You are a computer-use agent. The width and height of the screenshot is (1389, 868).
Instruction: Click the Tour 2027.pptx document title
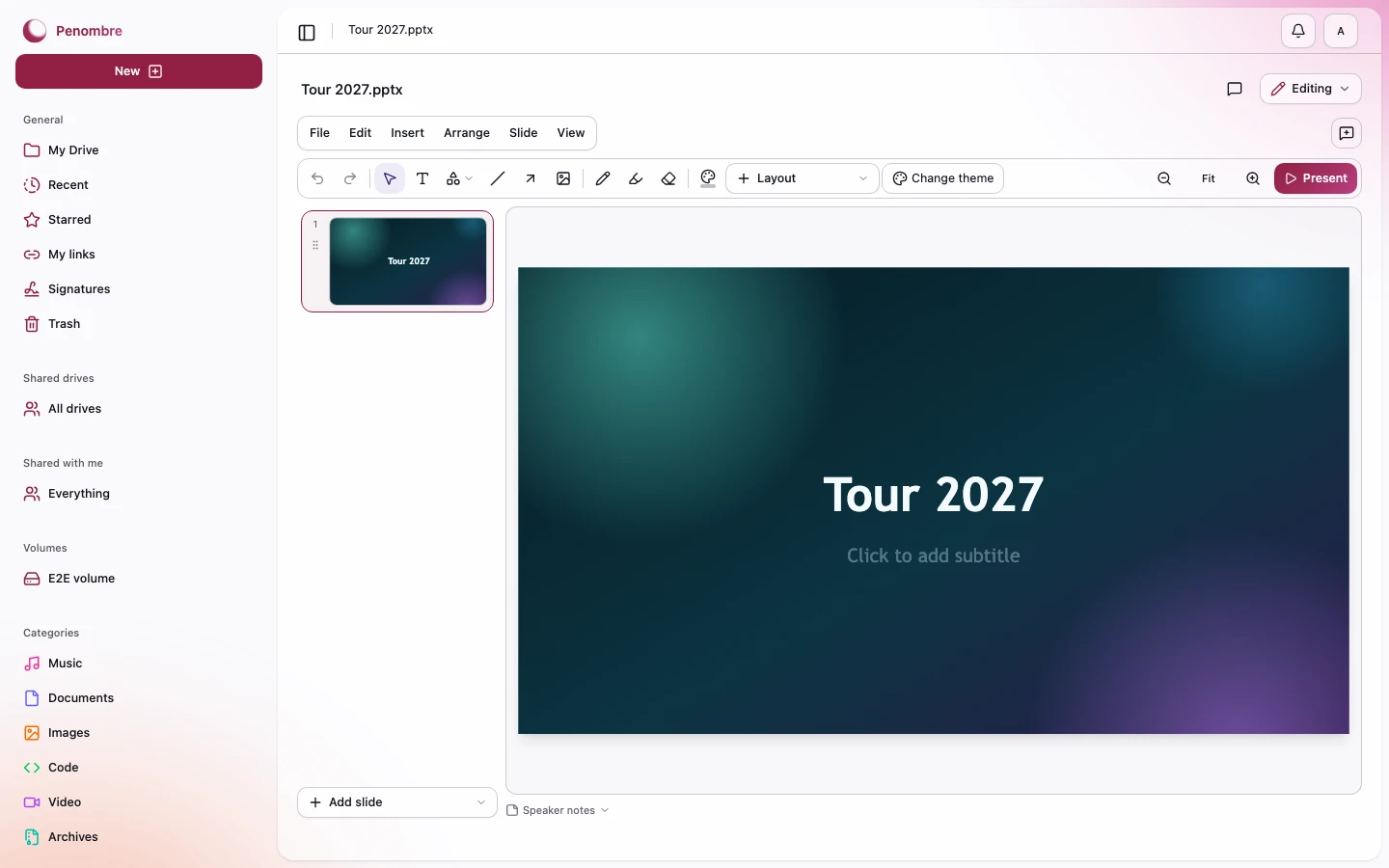click(352, 90)
